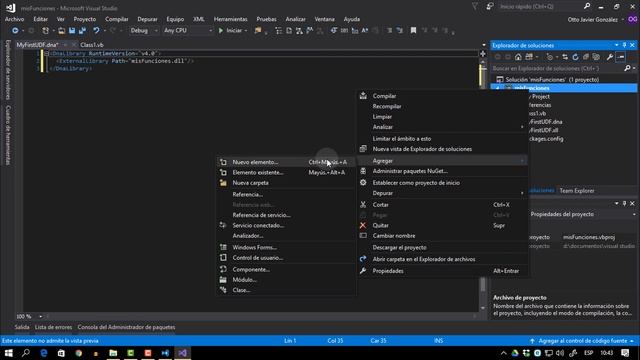Click the Quick Launch input field
640x360 pixels.
click(541, 7)
